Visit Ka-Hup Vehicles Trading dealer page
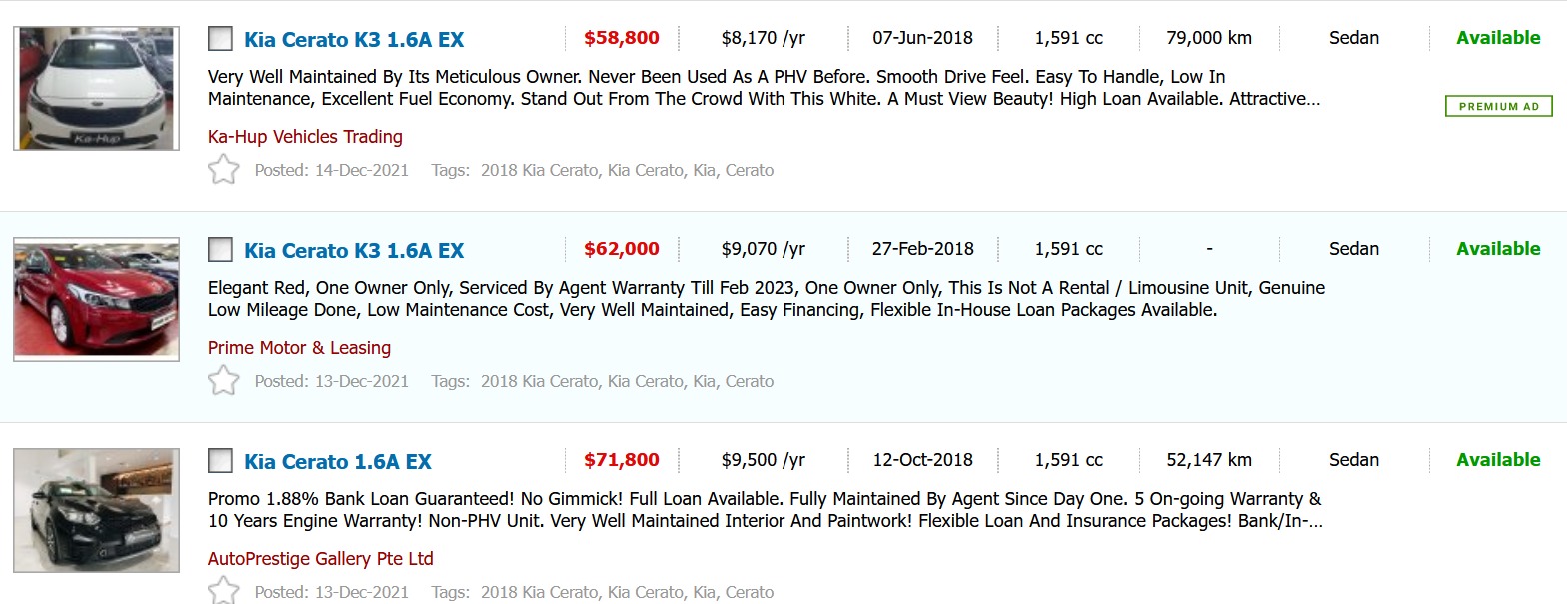 [305, 137]
